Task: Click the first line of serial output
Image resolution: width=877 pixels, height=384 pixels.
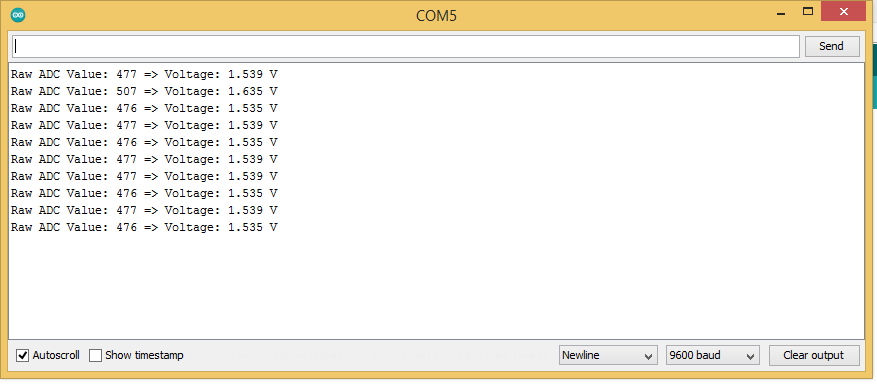Action: tap(144, 74)
